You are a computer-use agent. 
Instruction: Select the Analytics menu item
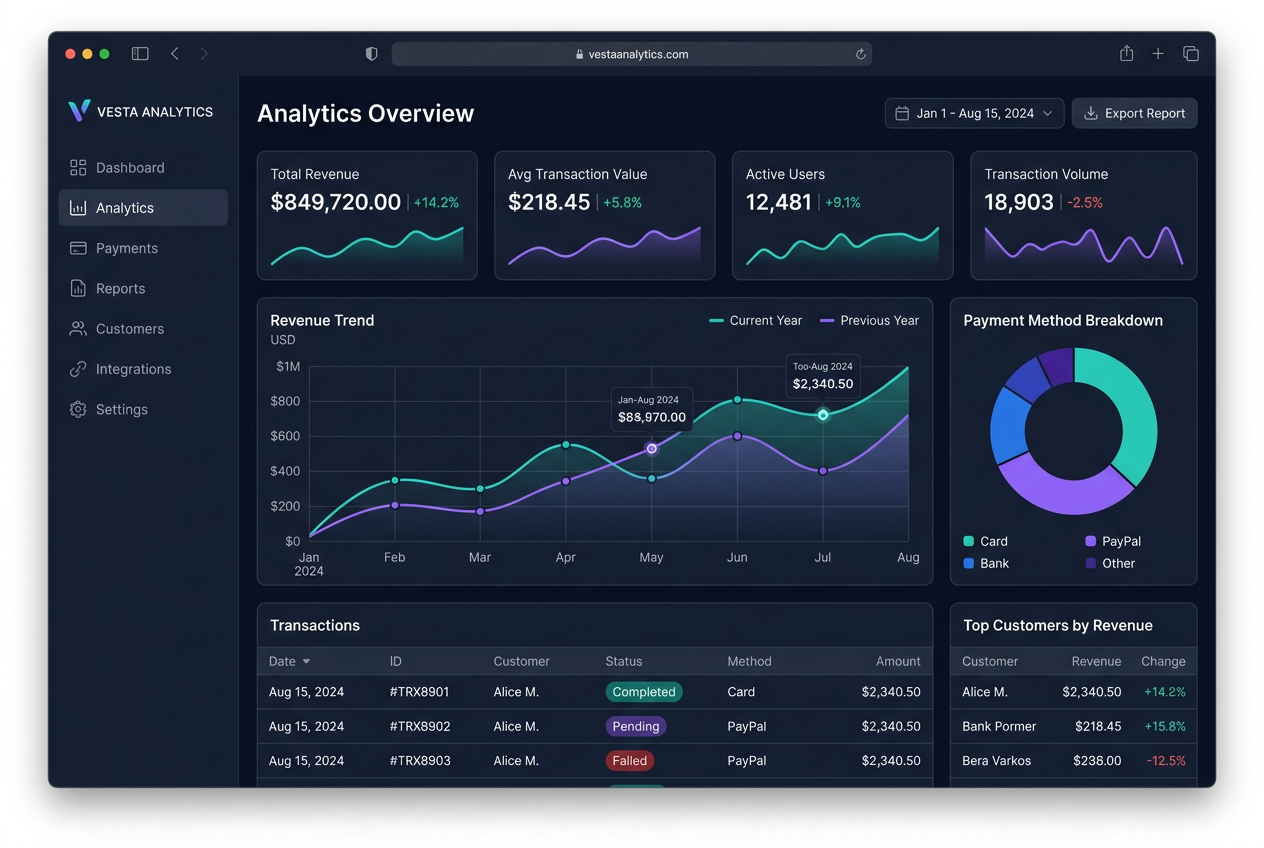click(x=143, y=208)
